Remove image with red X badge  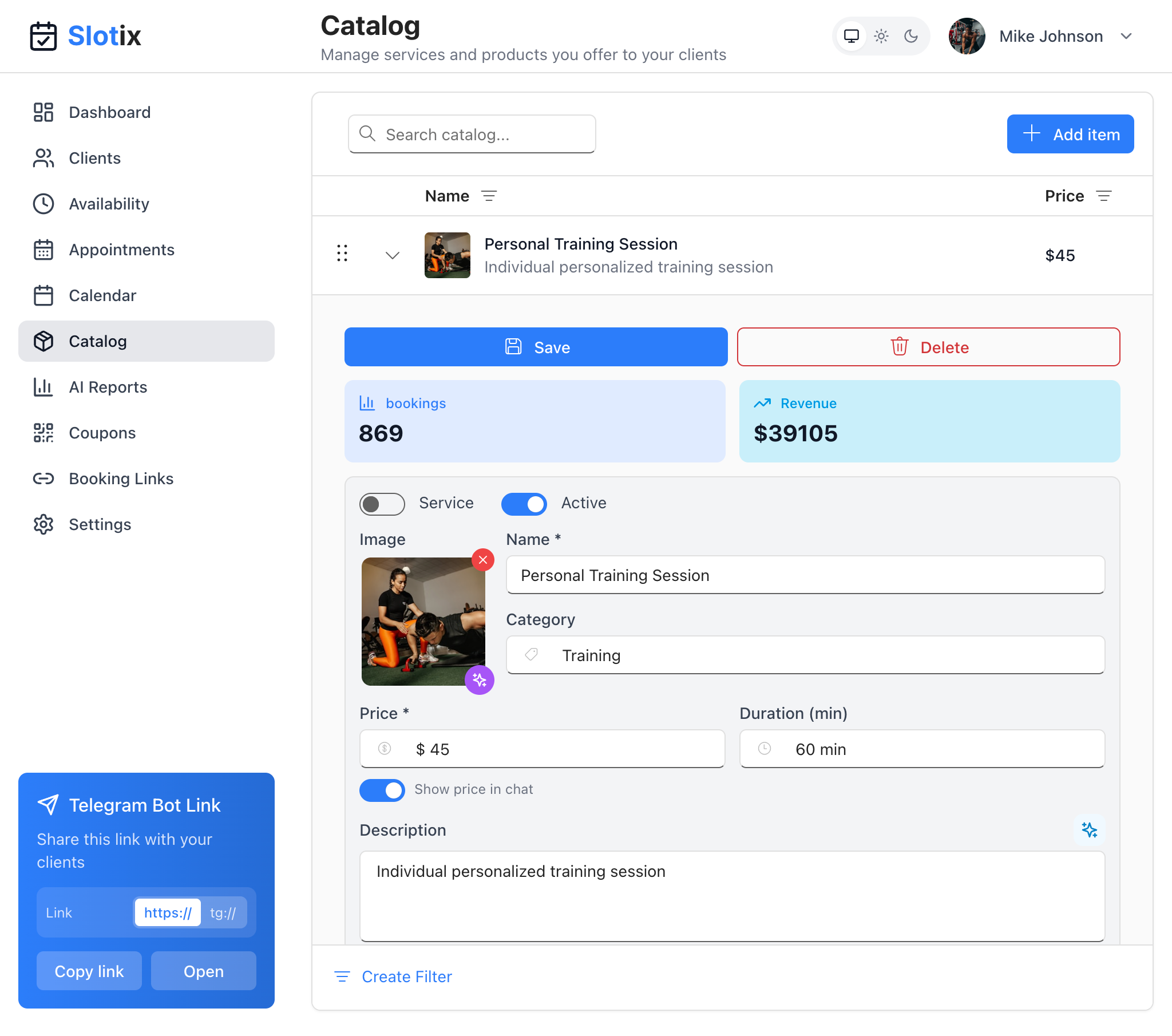click(x=483, y=559)
